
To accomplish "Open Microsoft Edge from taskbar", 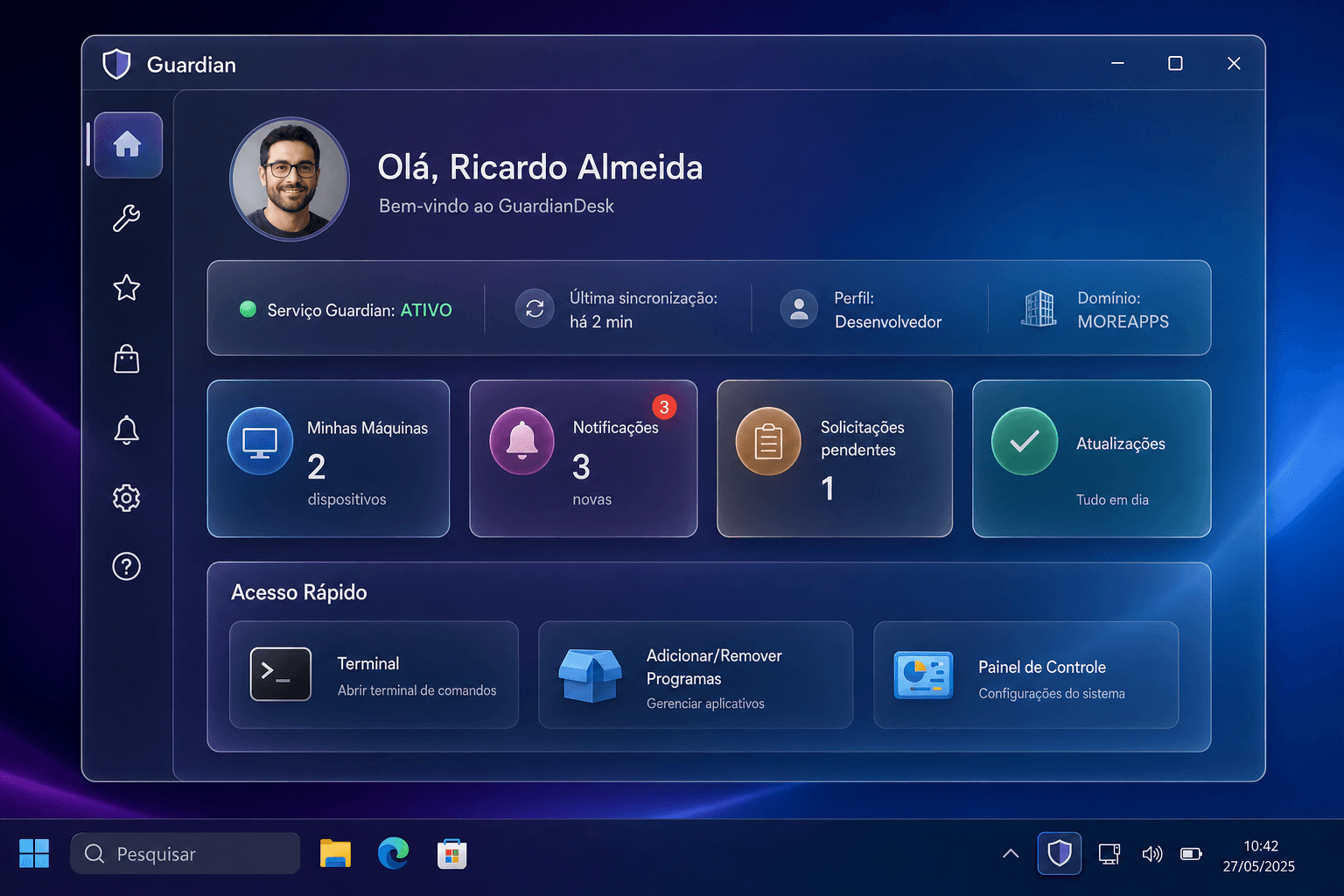I will pyautogui.click(x=394, y=853).
